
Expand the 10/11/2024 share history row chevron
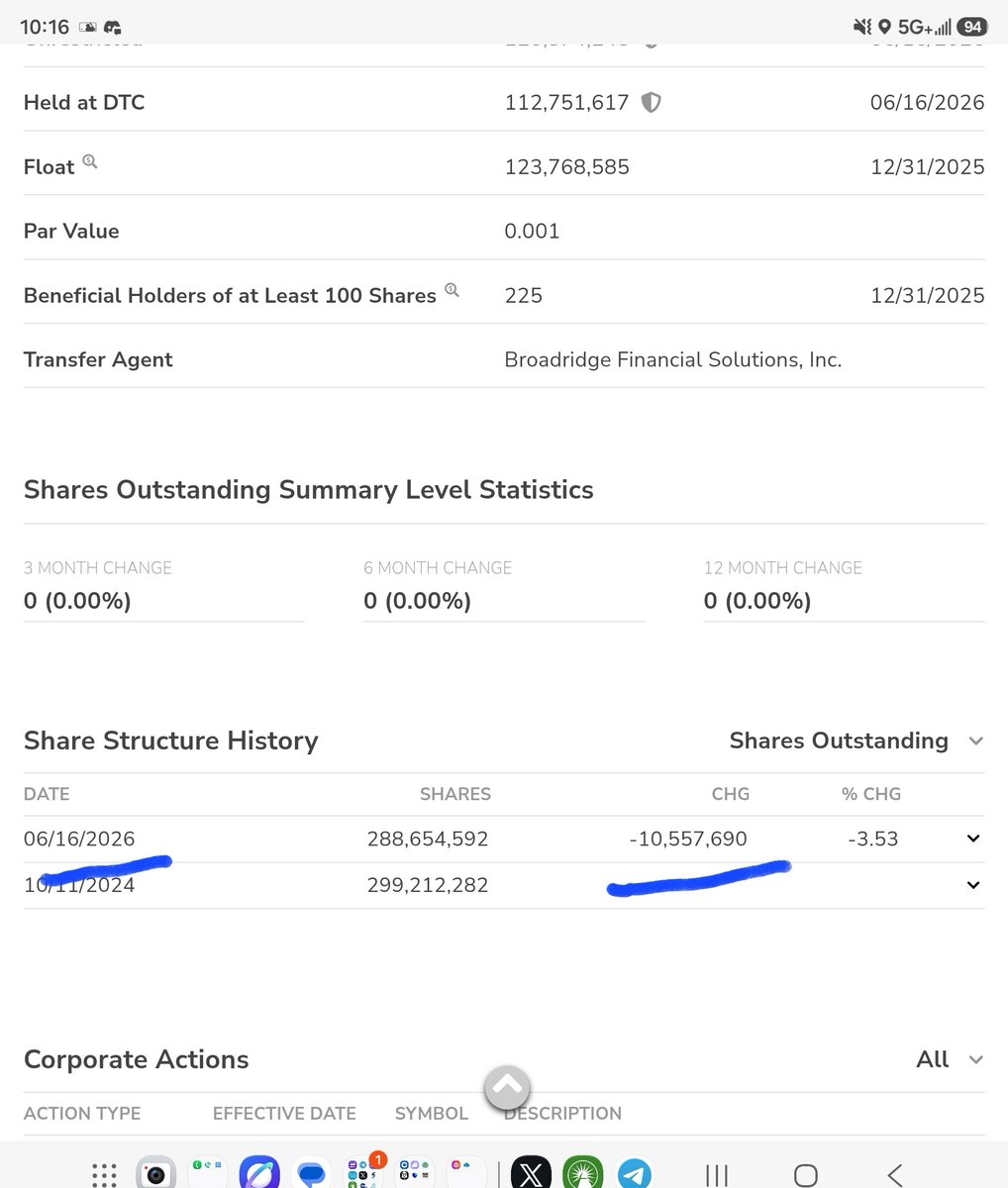[973, 885]
